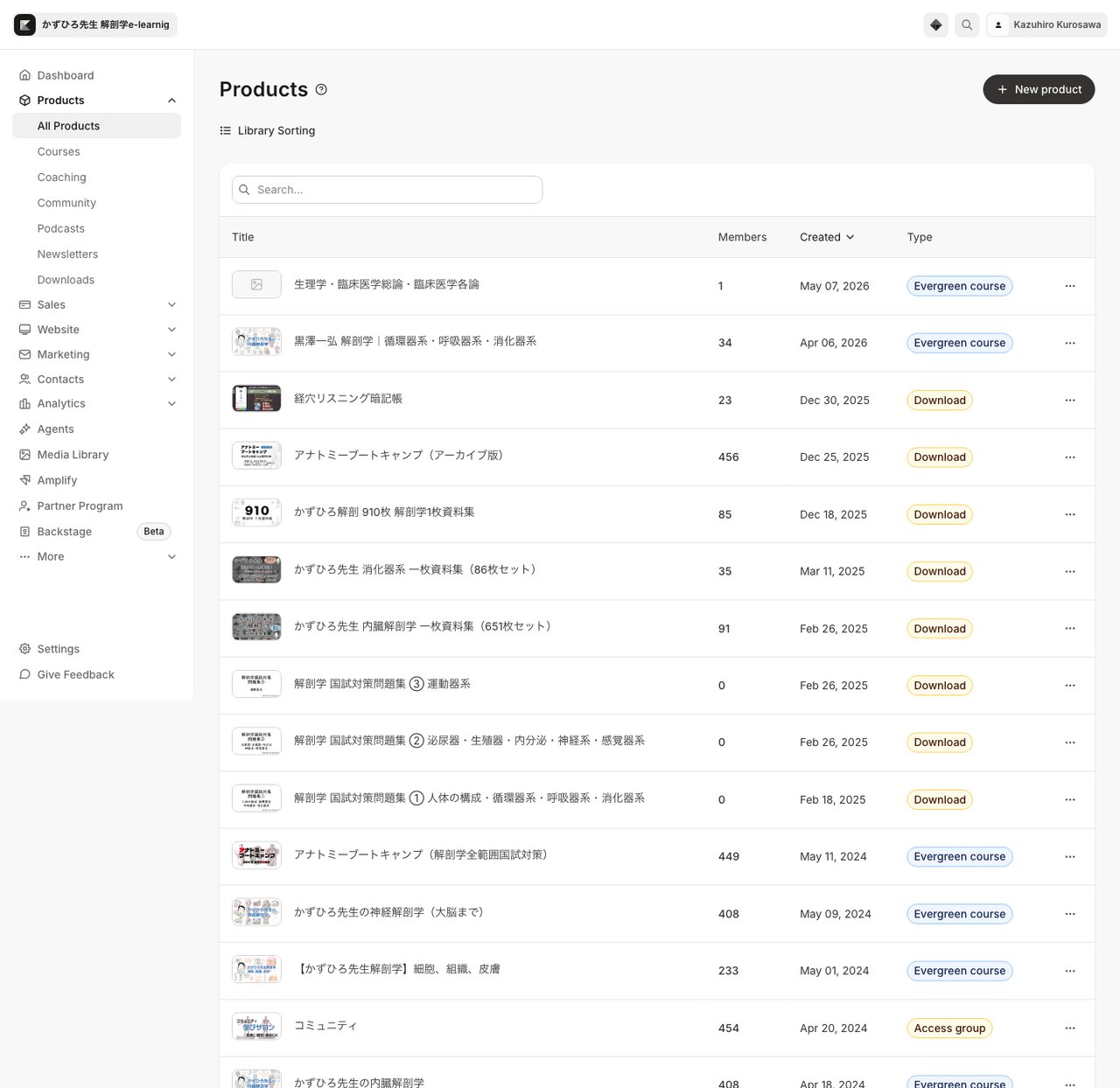The height and width of the screenshot is (1088, 1120).
Task: Select All Products in sidebar
Action: click(96, 126)
